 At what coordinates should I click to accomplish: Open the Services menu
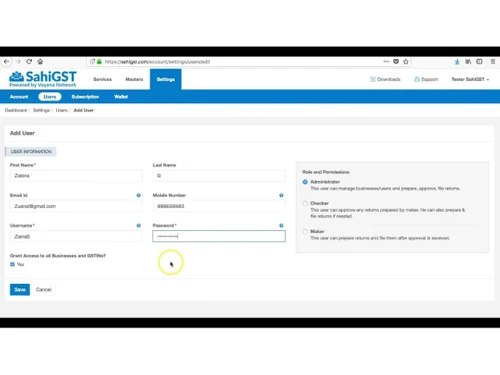102,79
